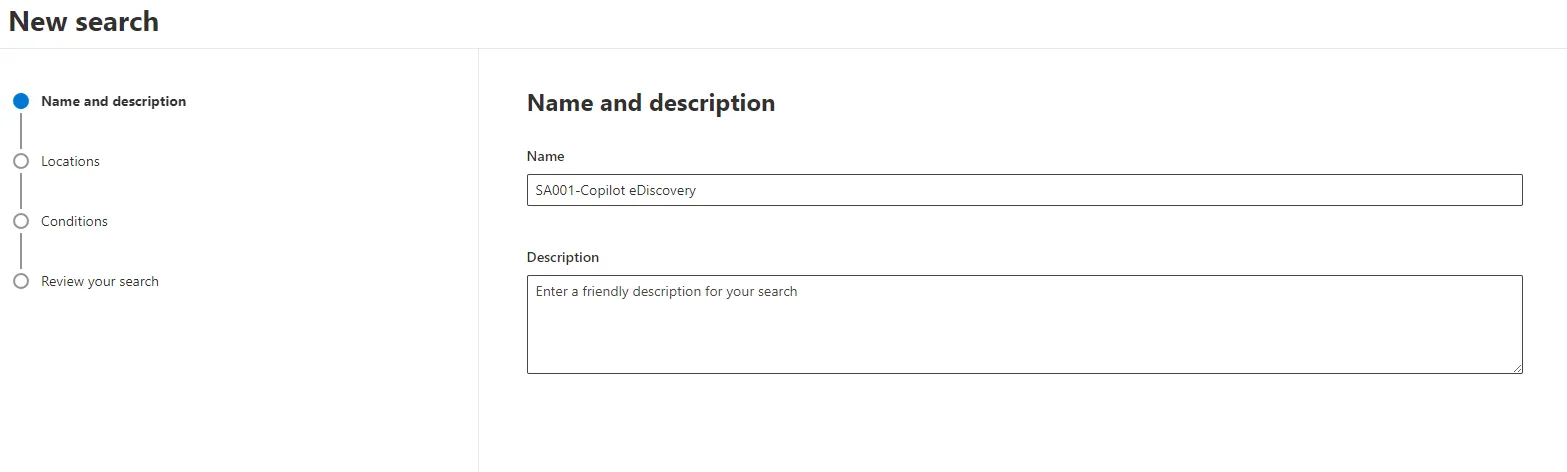Click the Name field containing SA001-Copilot eDiscovery

coord(1024,190)
